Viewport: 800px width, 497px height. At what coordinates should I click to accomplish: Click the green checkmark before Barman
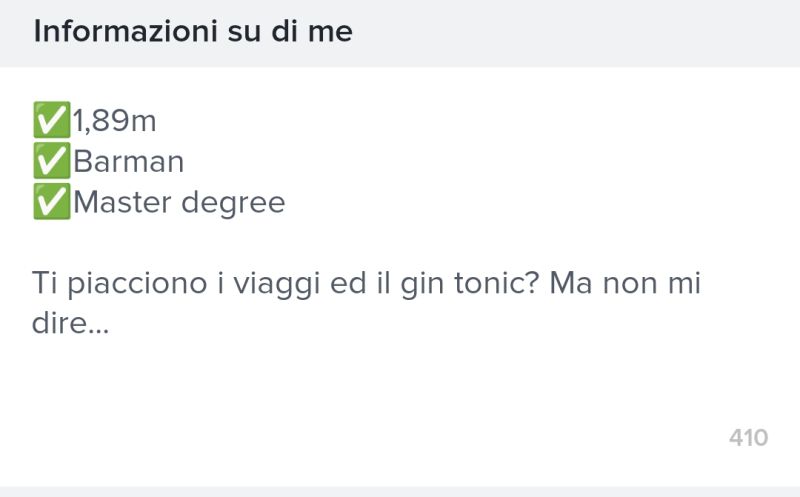(52, 162)
